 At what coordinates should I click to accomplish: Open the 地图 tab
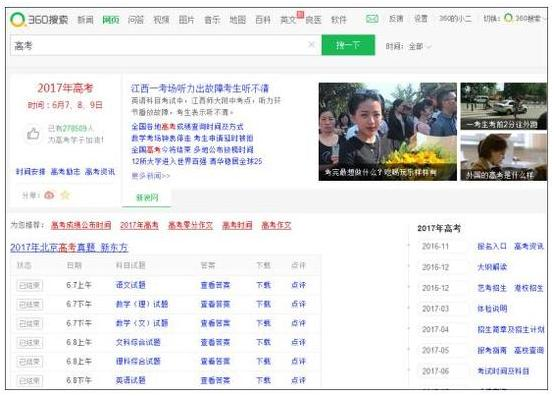237,20
